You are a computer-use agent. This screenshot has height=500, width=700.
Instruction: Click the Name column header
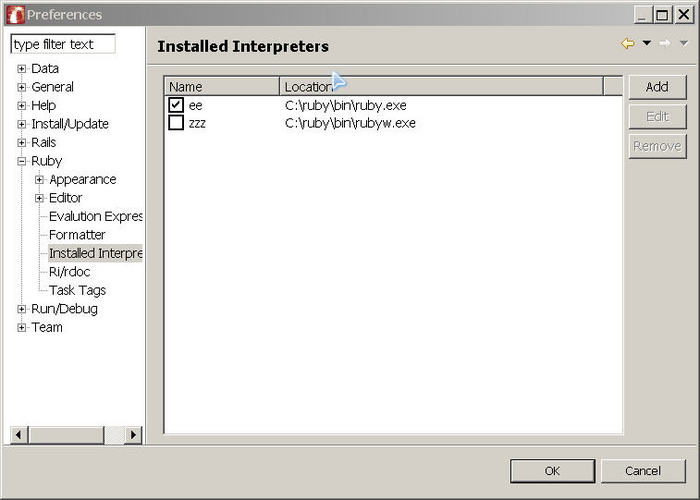pos(222,87)
